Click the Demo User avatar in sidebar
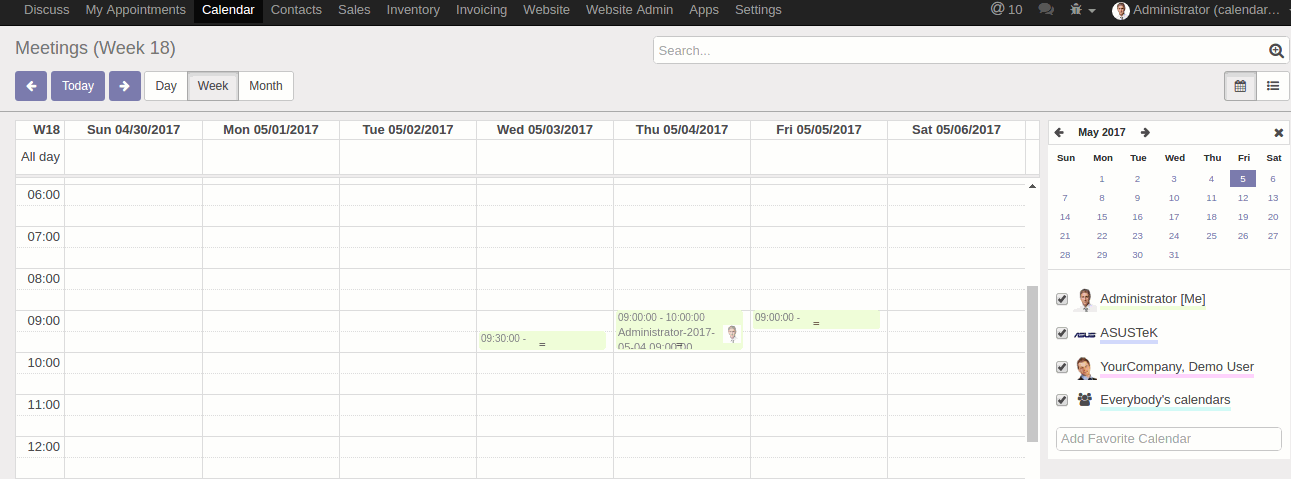The height and width of the screenshot is (479, 1291). coord(1085,367)
